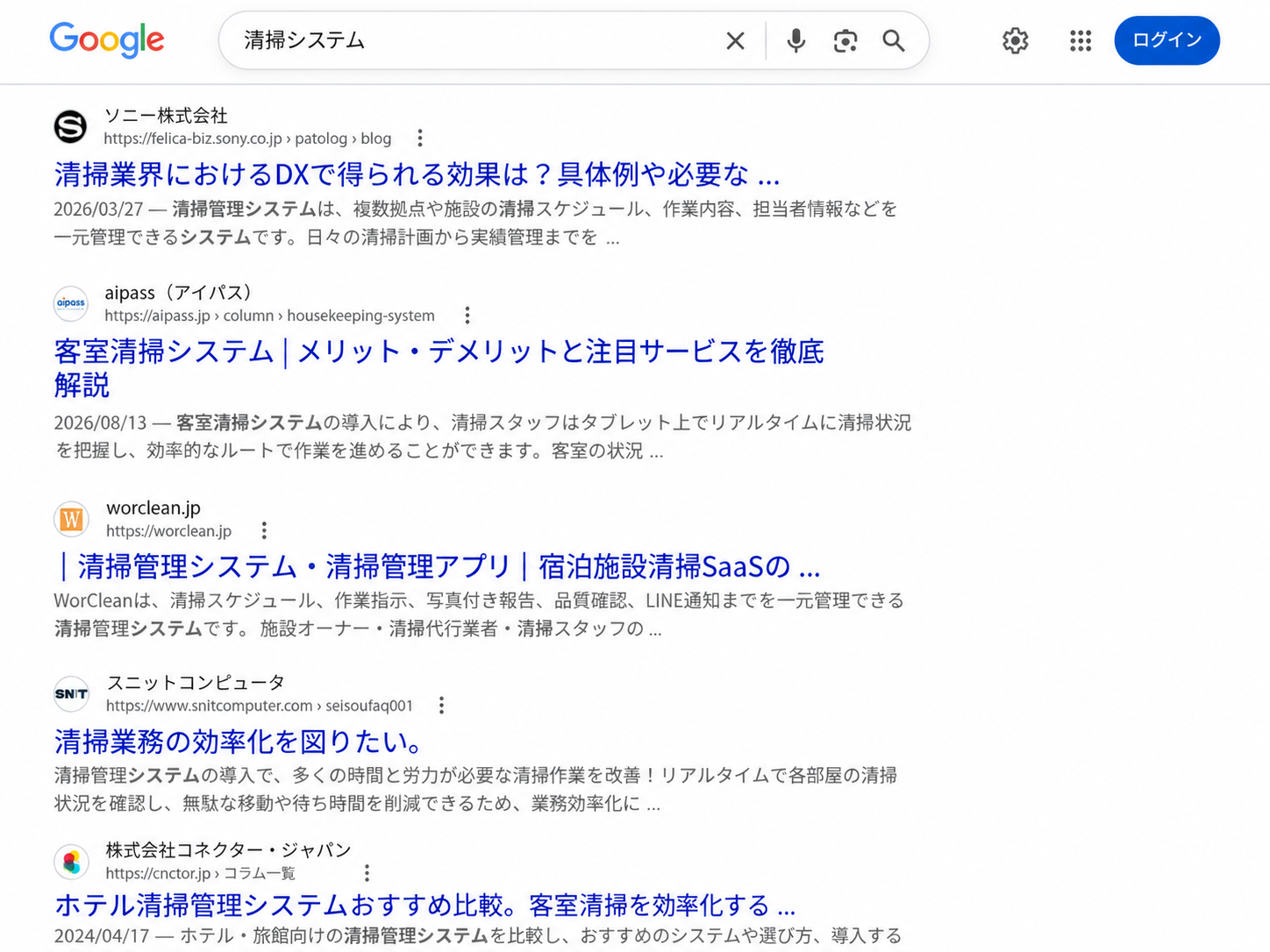Click the スニットコンピュータ site name
Screen dimensions: 1270x952
coord(196,682)
